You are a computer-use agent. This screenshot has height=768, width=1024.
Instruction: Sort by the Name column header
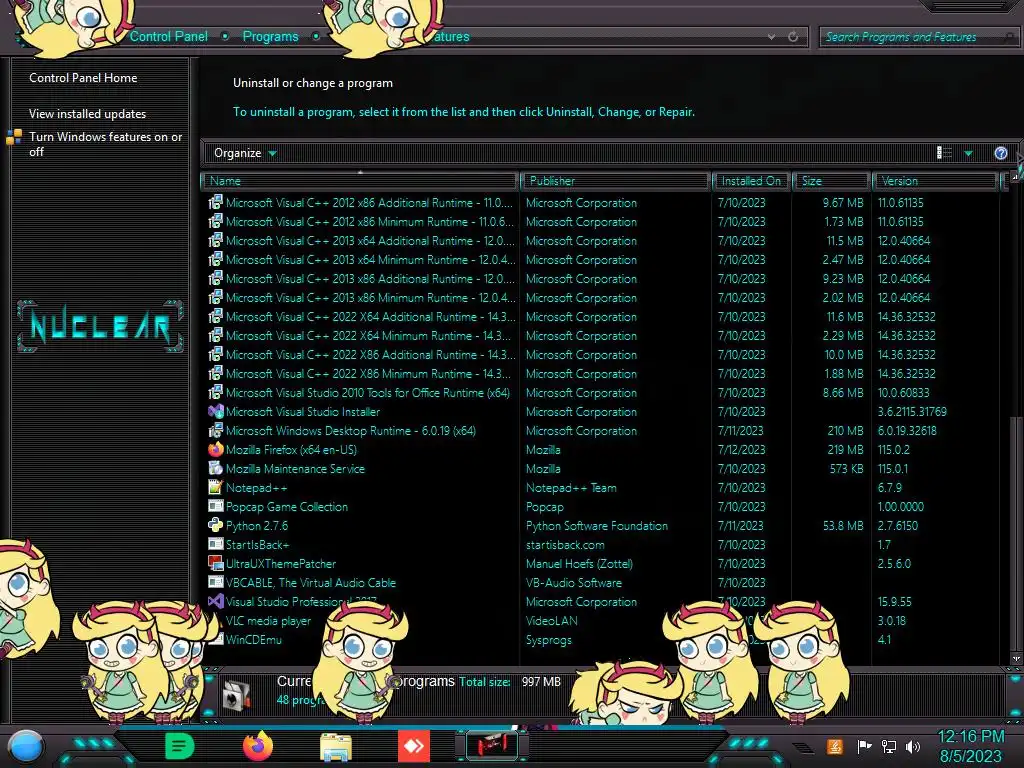359,181
